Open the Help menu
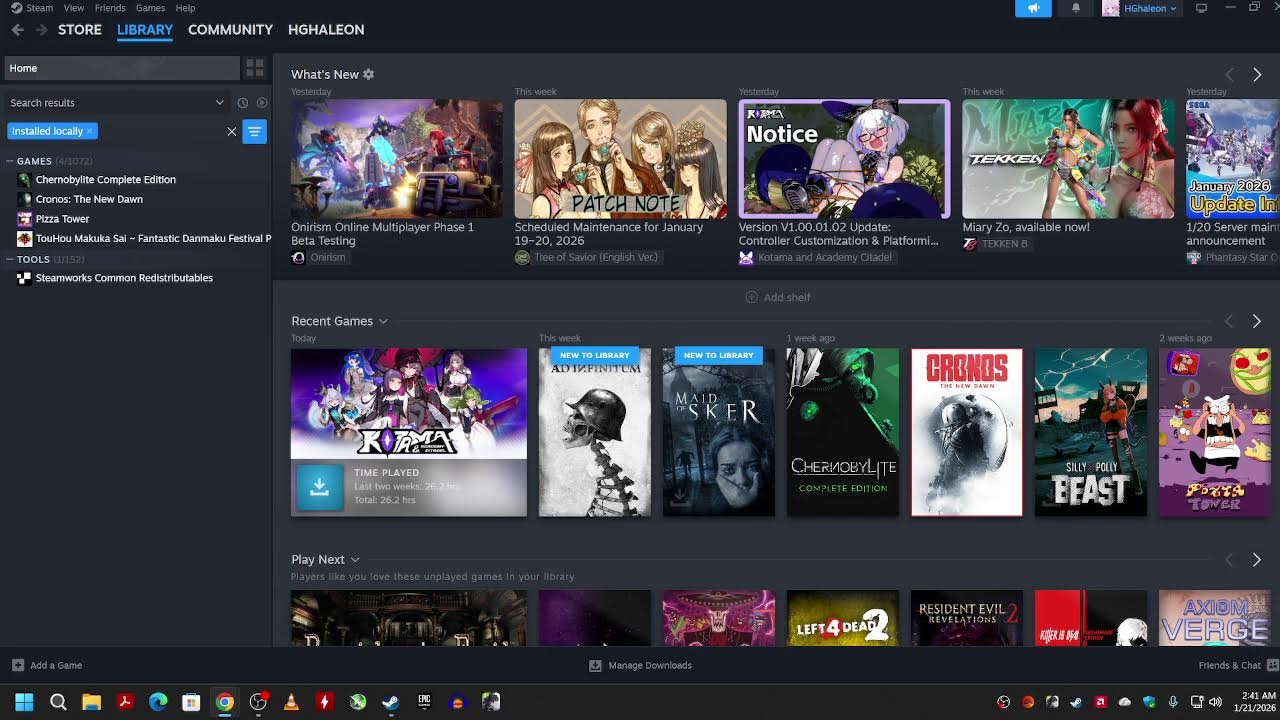This screenshot has width=1280, height=720. pyautogui.click(x=185, y=8)
